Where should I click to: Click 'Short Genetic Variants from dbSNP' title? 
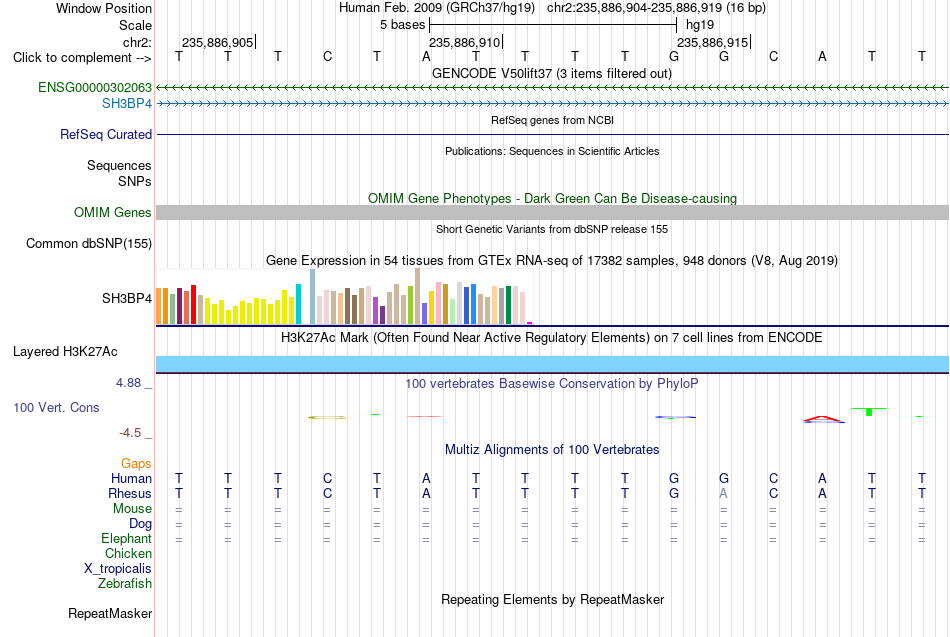point(552,229)
